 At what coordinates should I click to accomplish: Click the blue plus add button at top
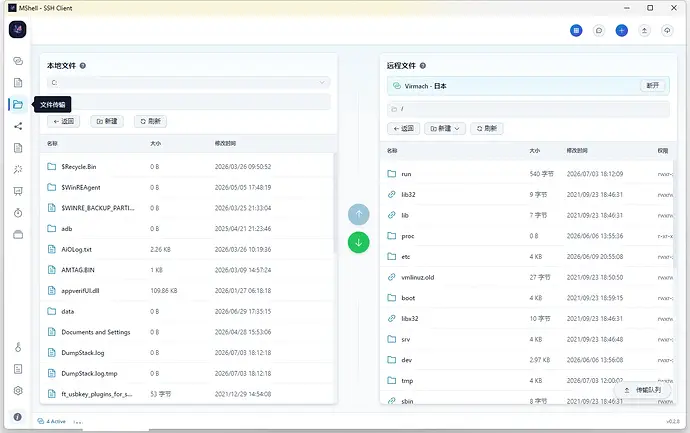(621, 30)
